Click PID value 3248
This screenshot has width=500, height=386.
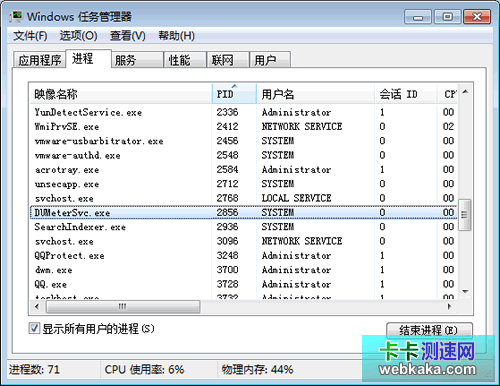coord(227,256)
